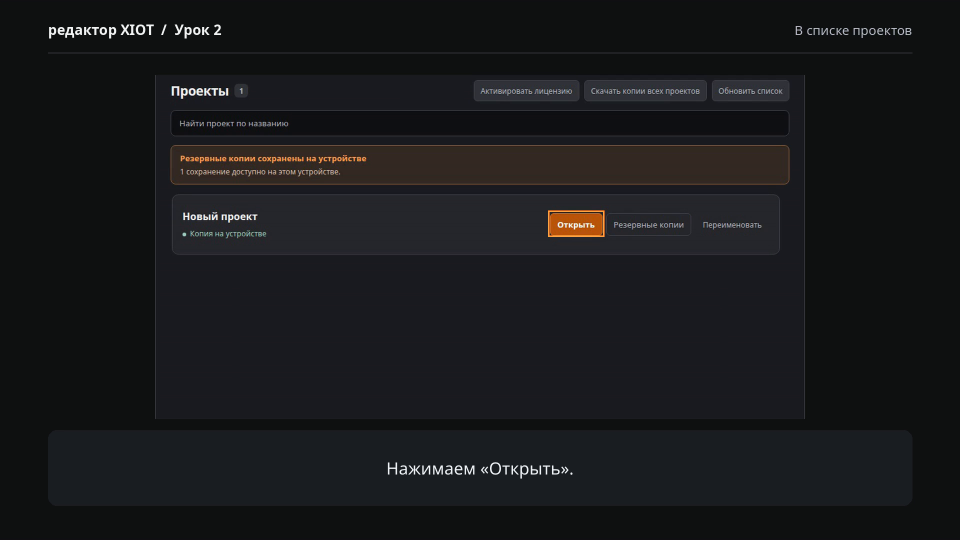Rename project via Переименовать
Image resolution: width=960 pixels, height=540 pixels.
(732, 225)
